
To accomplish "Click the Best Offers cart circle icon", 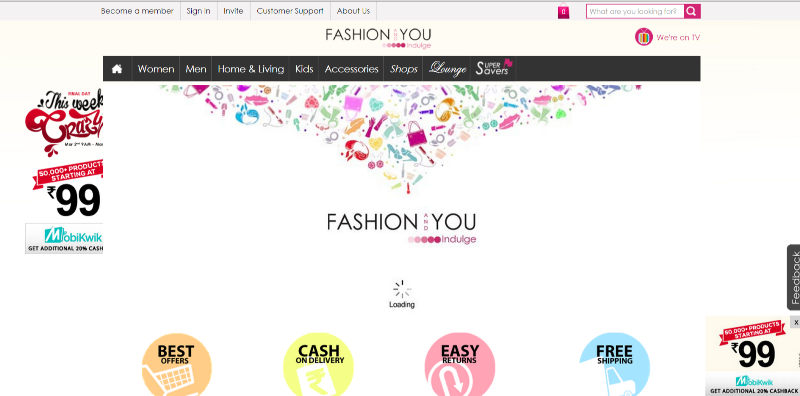I will 176,364.
